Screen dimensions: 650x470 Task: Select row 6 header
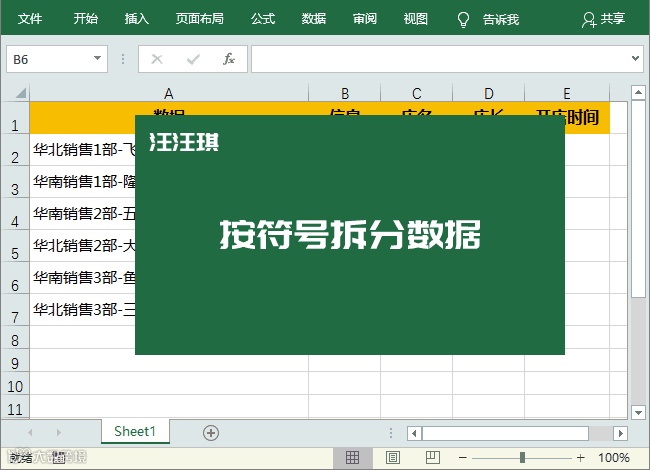15,278
